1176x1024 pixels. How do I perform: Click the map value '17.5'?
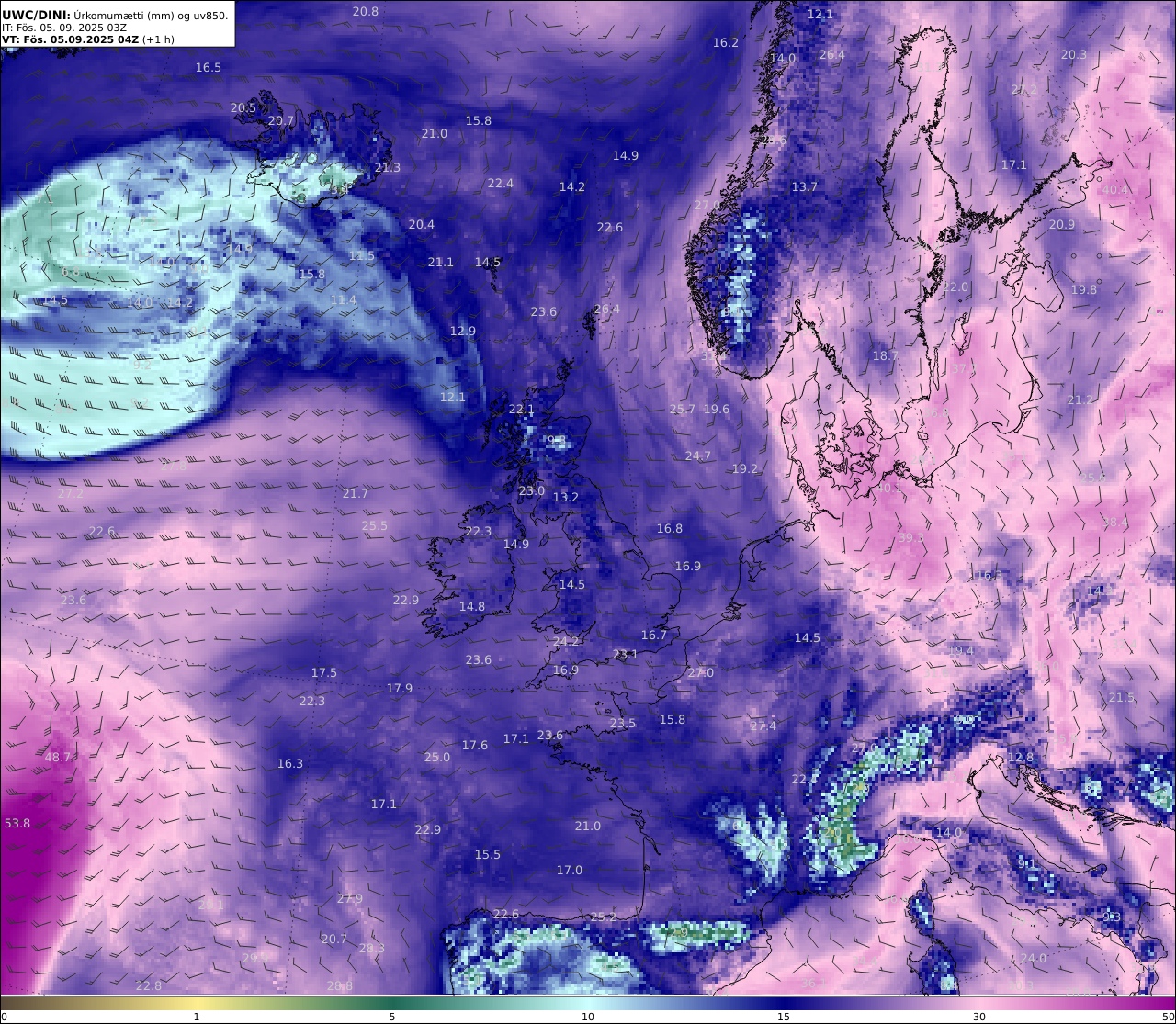tap(324, 673)
